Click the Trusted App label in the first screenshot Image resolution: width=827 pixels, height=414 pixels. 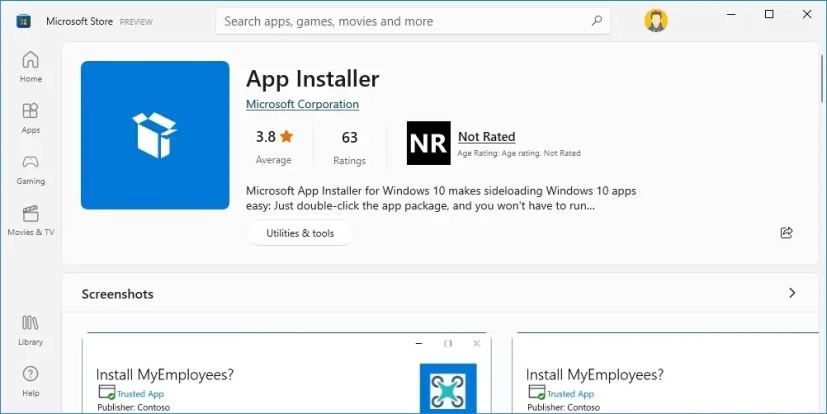(140, 393)
